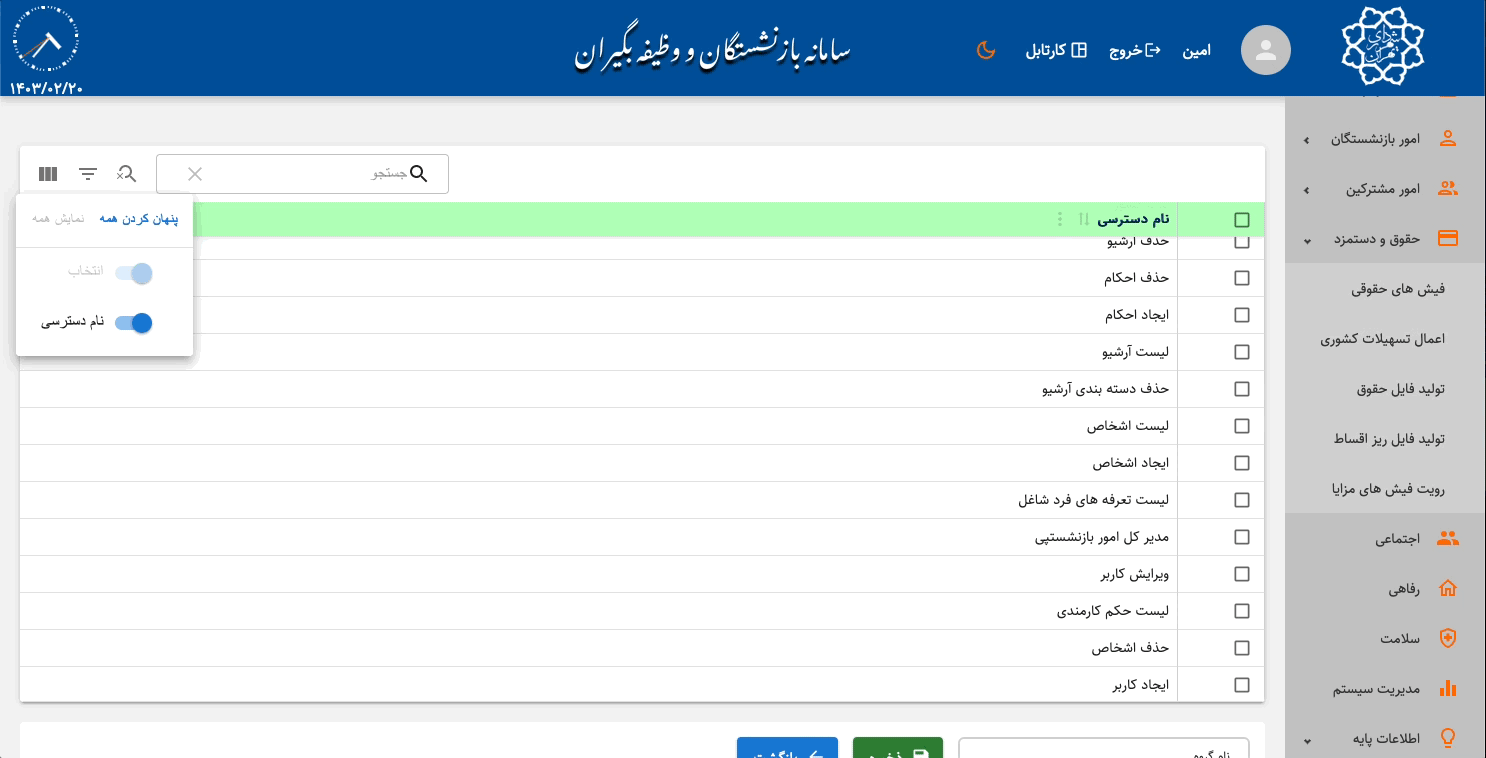Click the user avatar icon
1486x758 pixels.
1265,50
